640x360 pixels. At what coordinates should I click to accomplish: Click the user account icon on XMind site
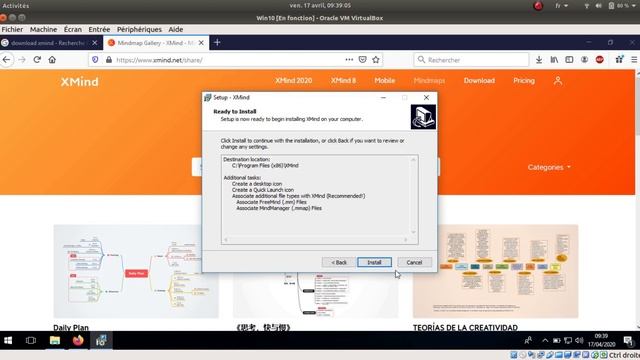click(558, 81)
